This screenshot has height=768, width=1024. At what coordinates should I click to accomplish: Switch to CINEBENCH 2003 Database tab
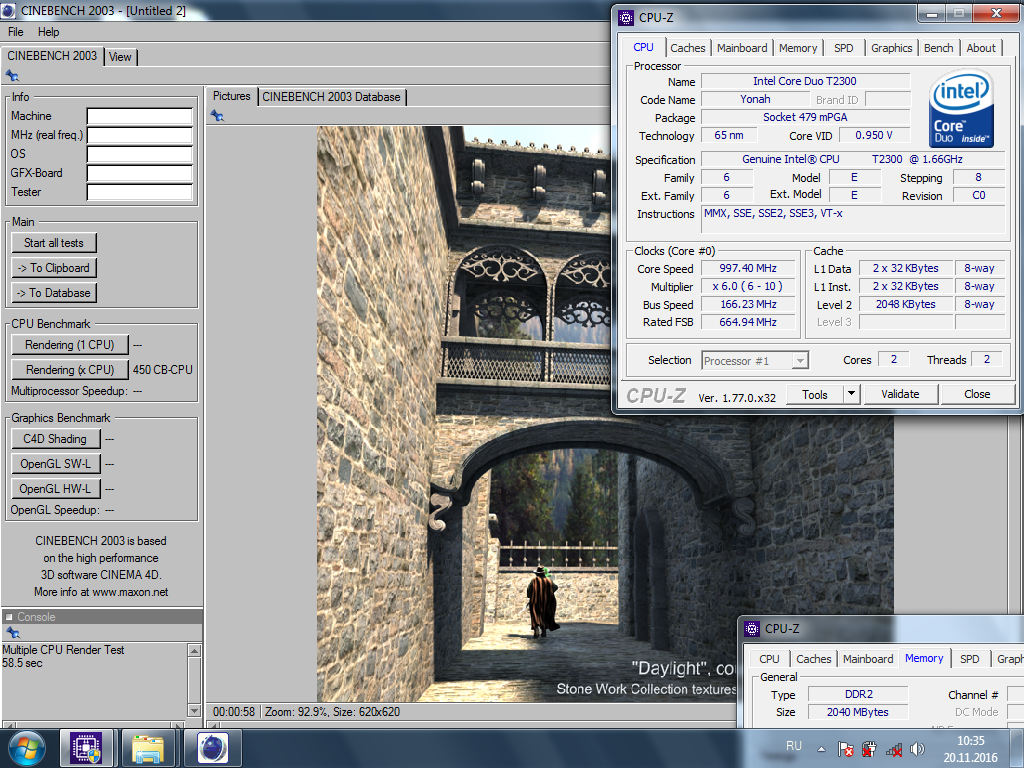tap(331, 97)
